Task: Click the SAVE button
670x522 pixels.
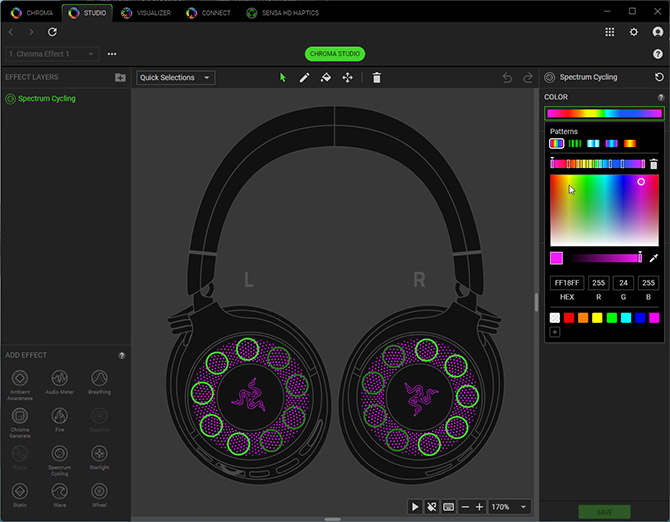Action: click(x=604, y=512)
